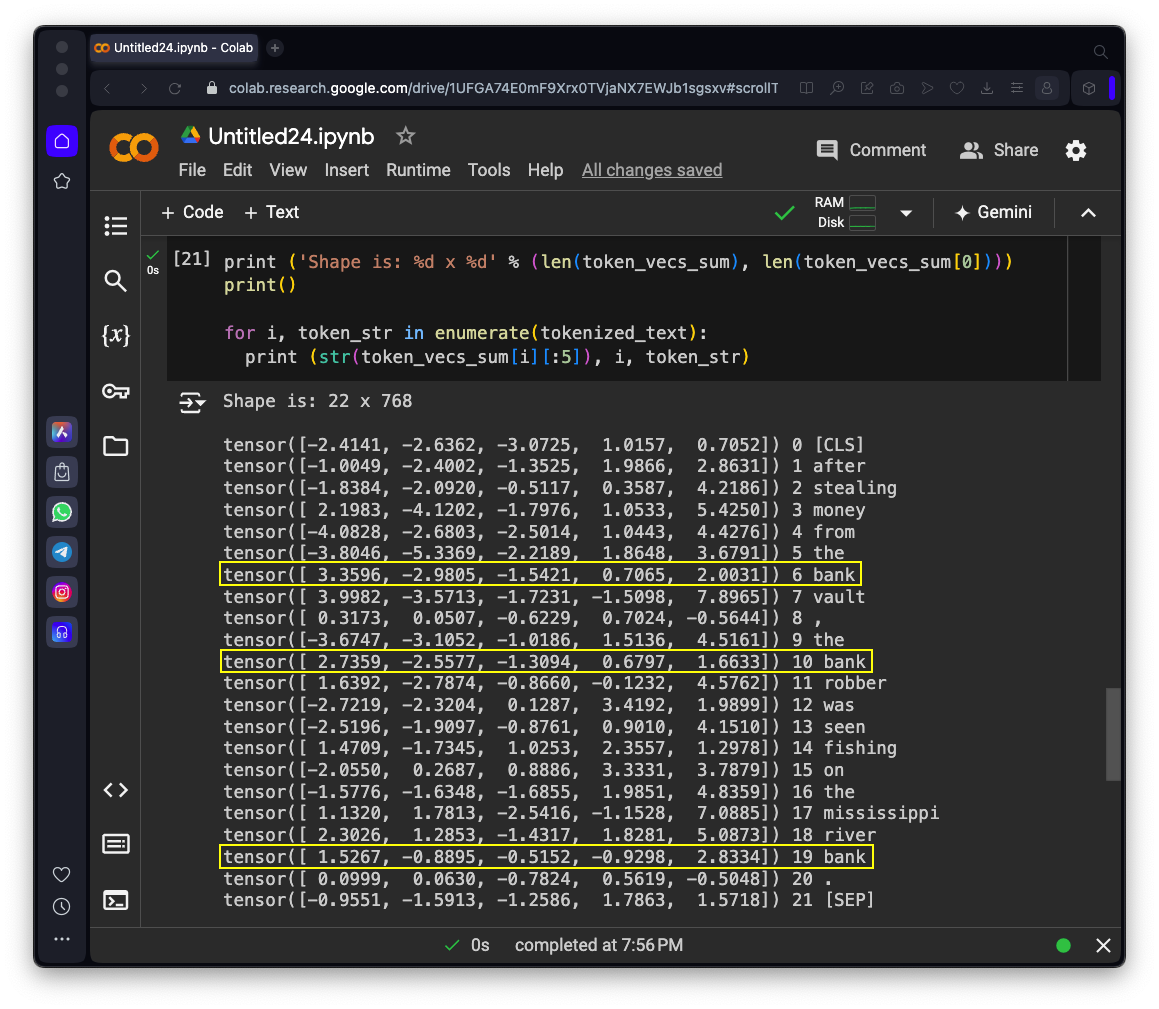Open the variables {x} panel

pyautogui.click(x=116, y=336)
